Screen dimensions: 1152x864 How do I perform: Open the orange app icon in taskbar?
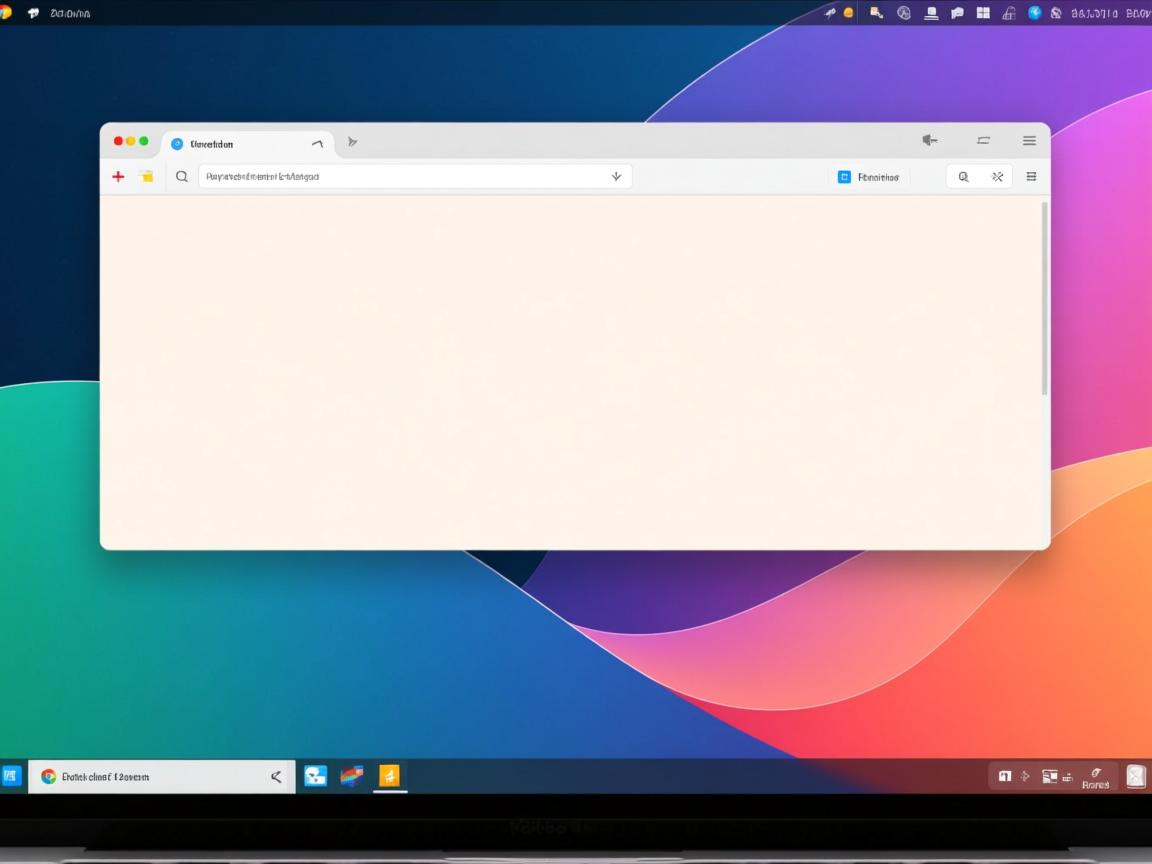389,776
